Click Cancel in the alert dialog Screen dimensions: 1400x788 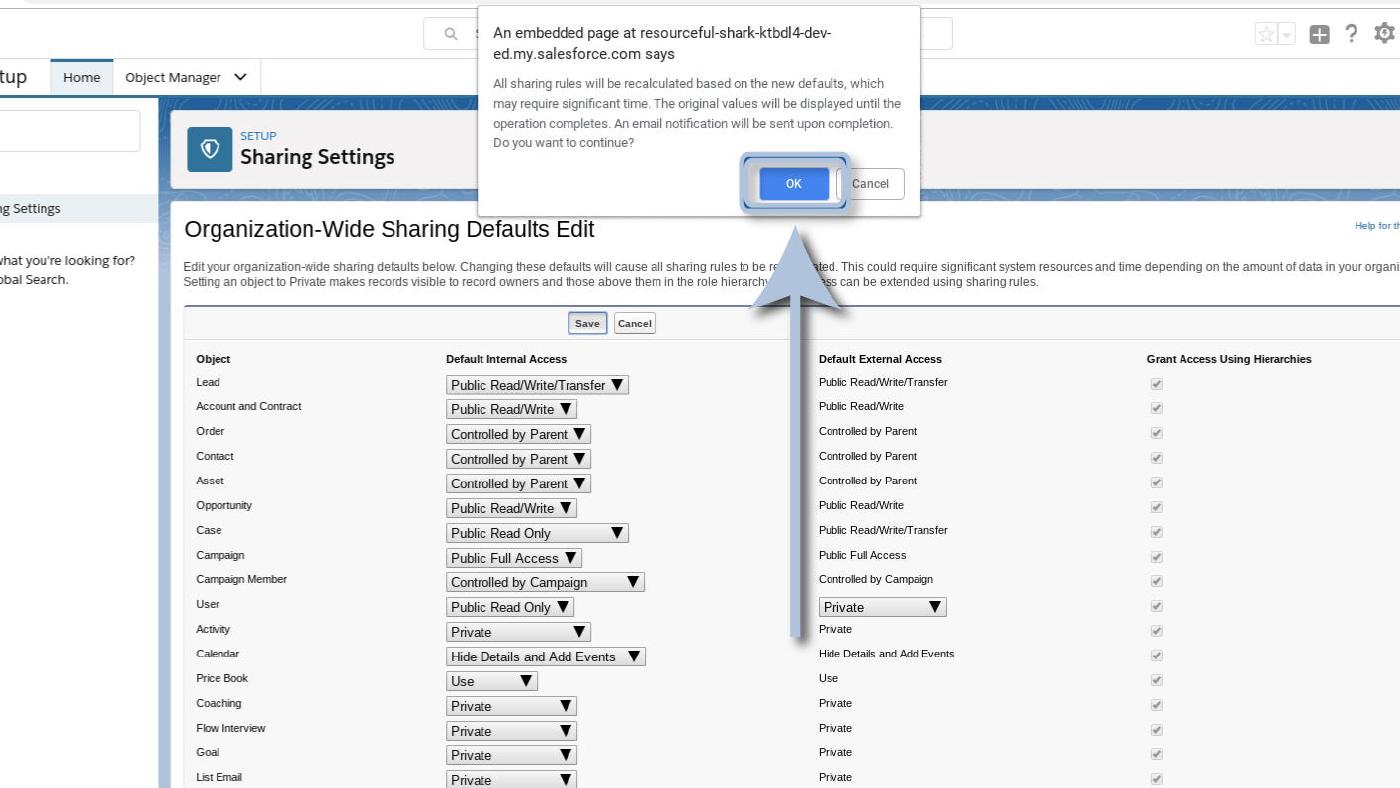tap(870, 183)
